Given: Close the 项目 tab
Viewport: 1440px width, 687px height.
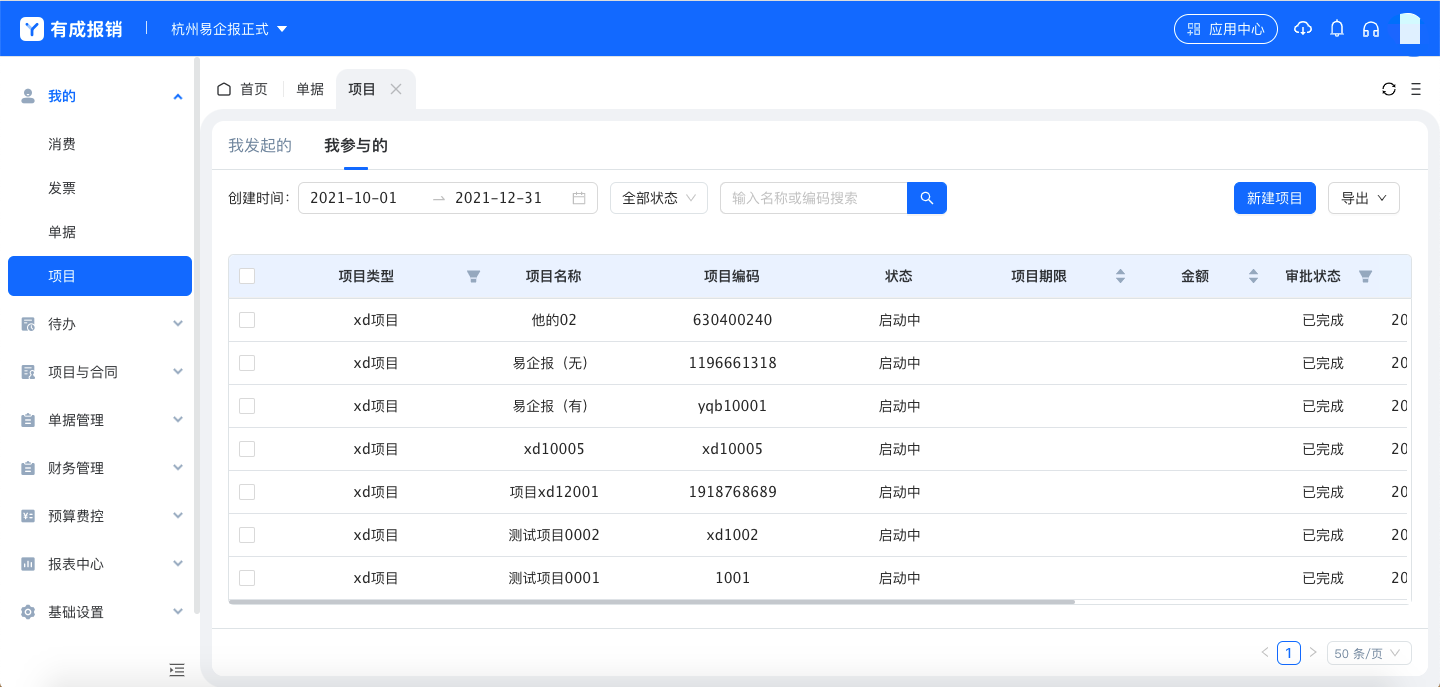Looking at the screenshot, I should [396, 89].
